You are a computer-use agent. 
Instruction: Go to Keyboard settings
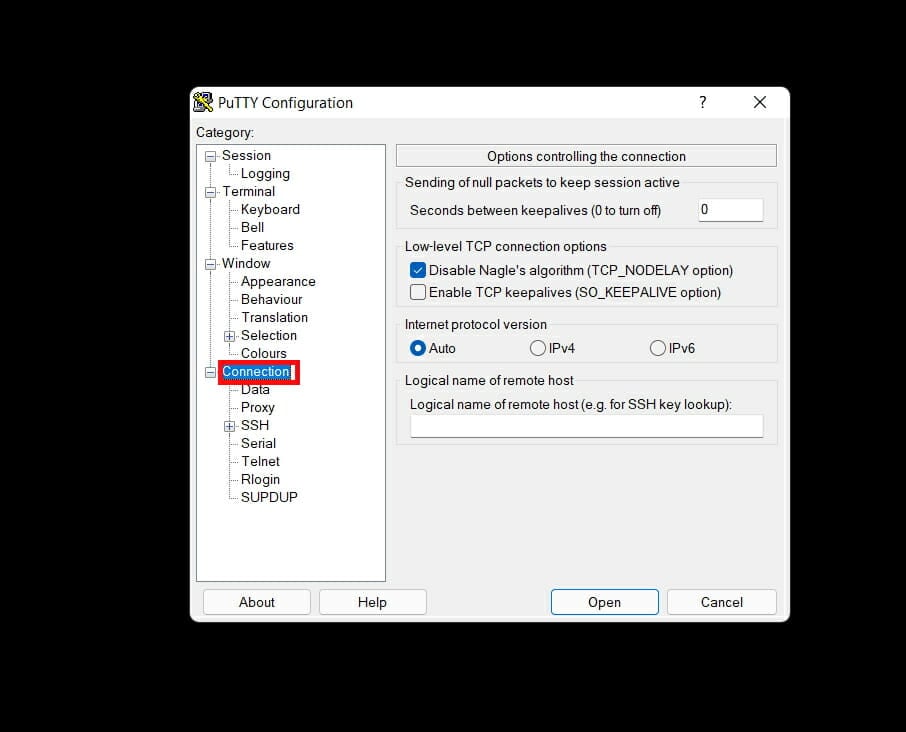(270, 209)
